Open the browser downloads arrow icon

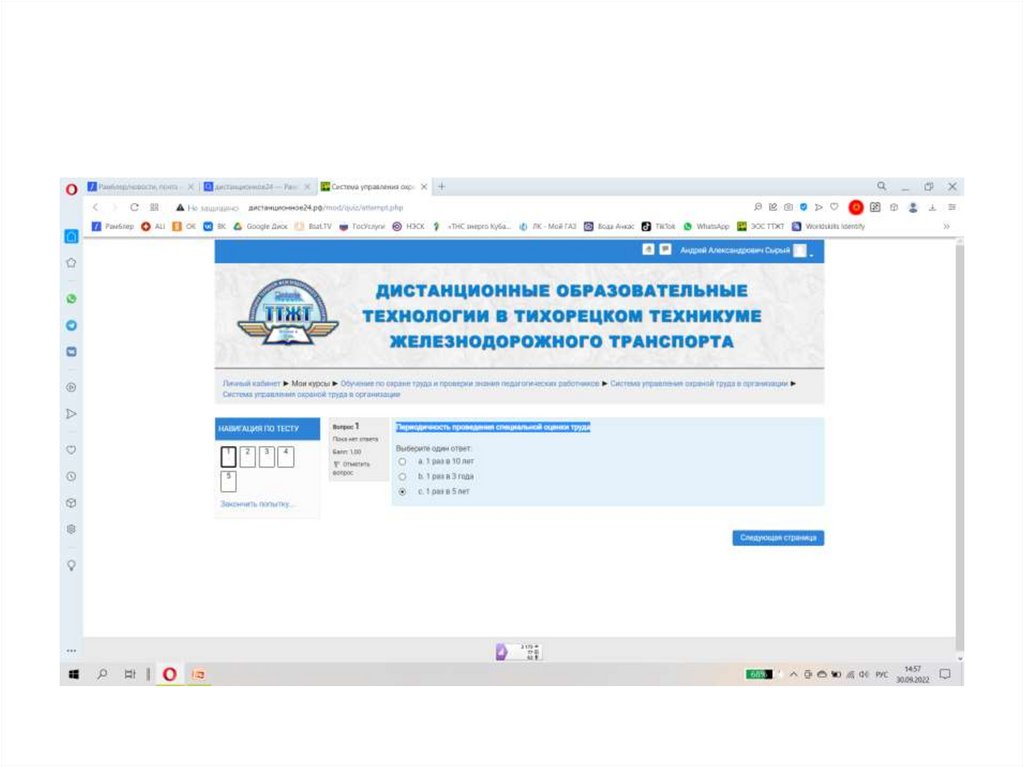coord(932,207)
